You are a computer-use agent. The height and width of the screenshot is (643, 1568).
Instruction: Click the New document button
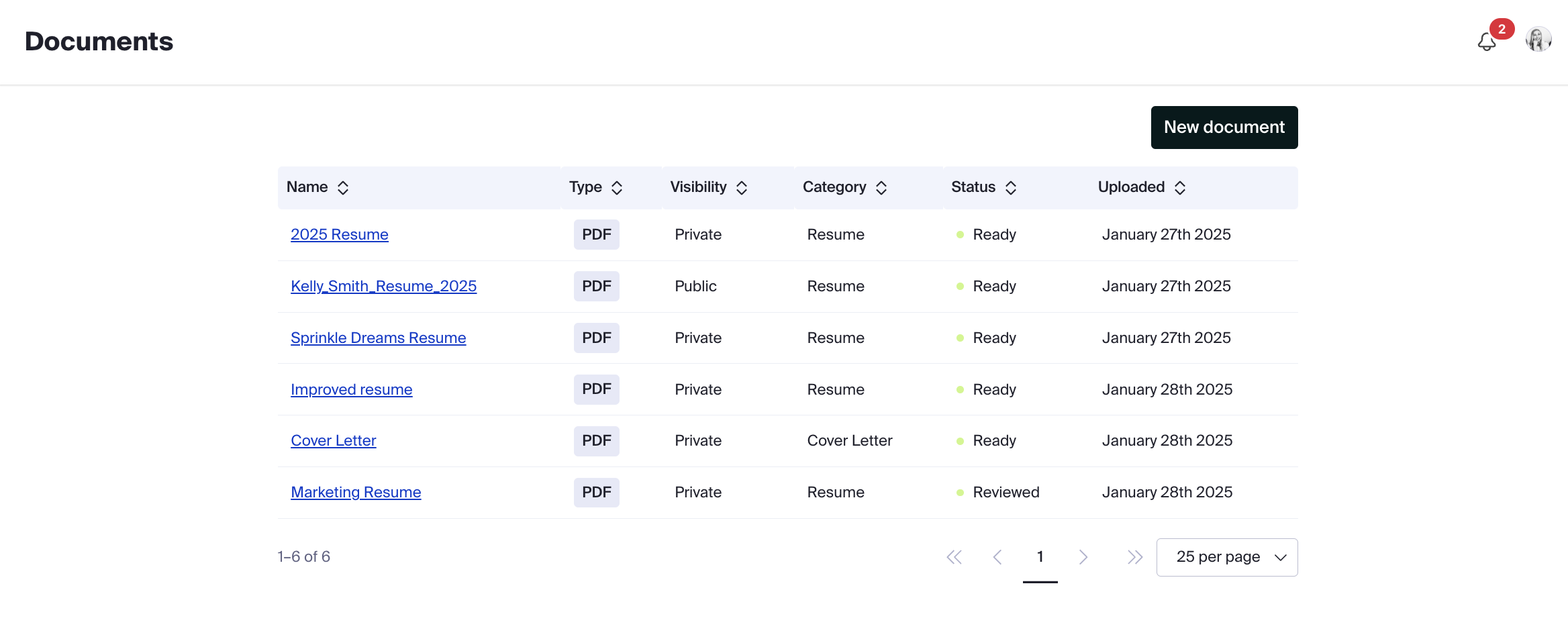coord(1224,128)
